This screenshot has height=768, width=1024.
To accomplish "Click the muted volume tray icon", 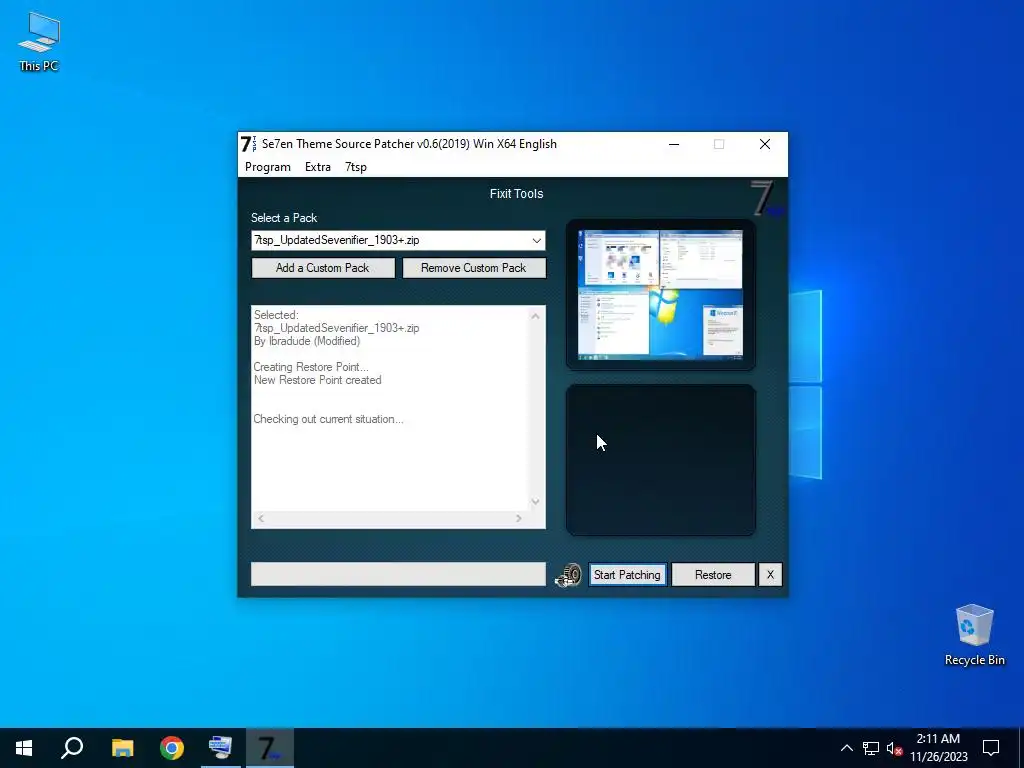I will click(894, 748).
